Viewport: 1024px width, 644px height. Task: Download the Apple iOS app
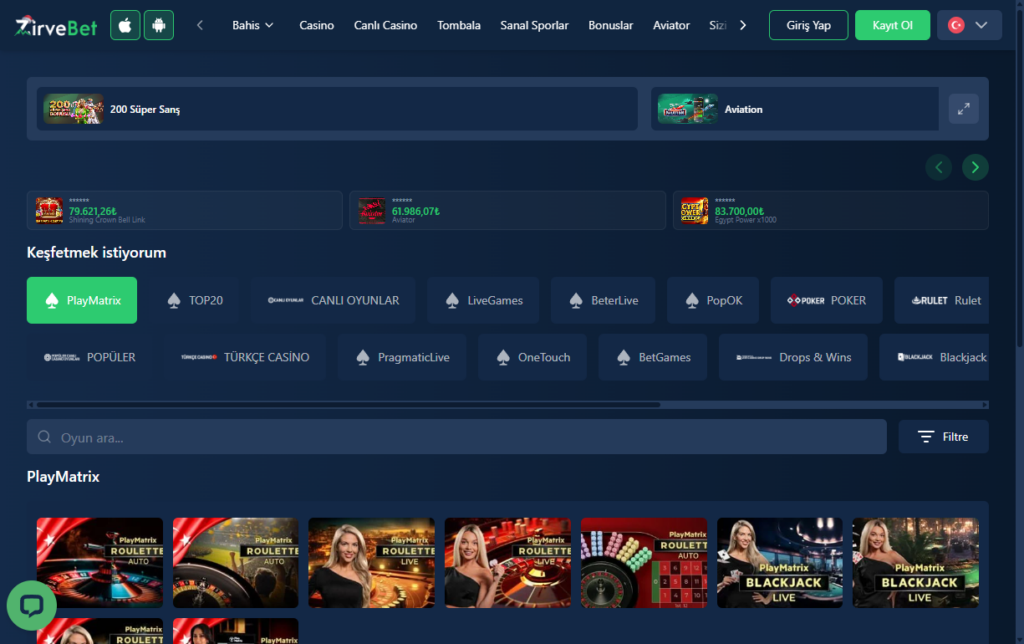125,25
